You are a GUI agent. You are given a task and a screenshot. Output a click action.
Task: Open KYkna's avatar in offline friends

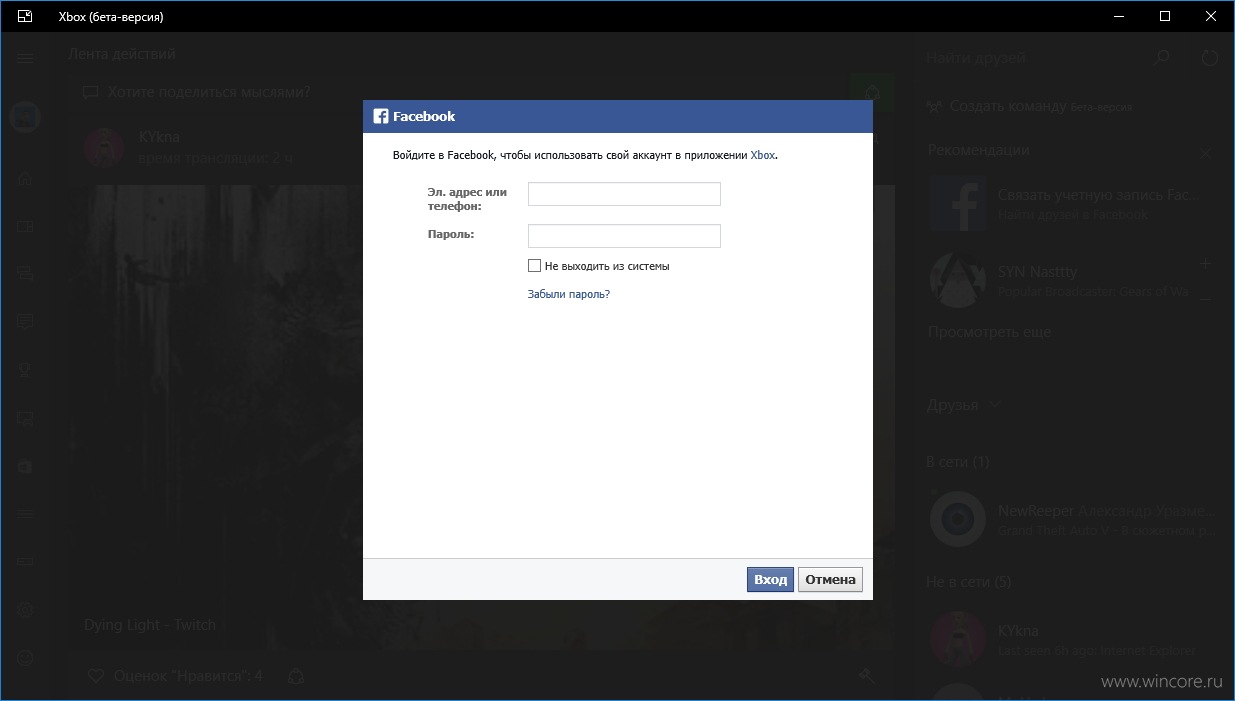957,638
